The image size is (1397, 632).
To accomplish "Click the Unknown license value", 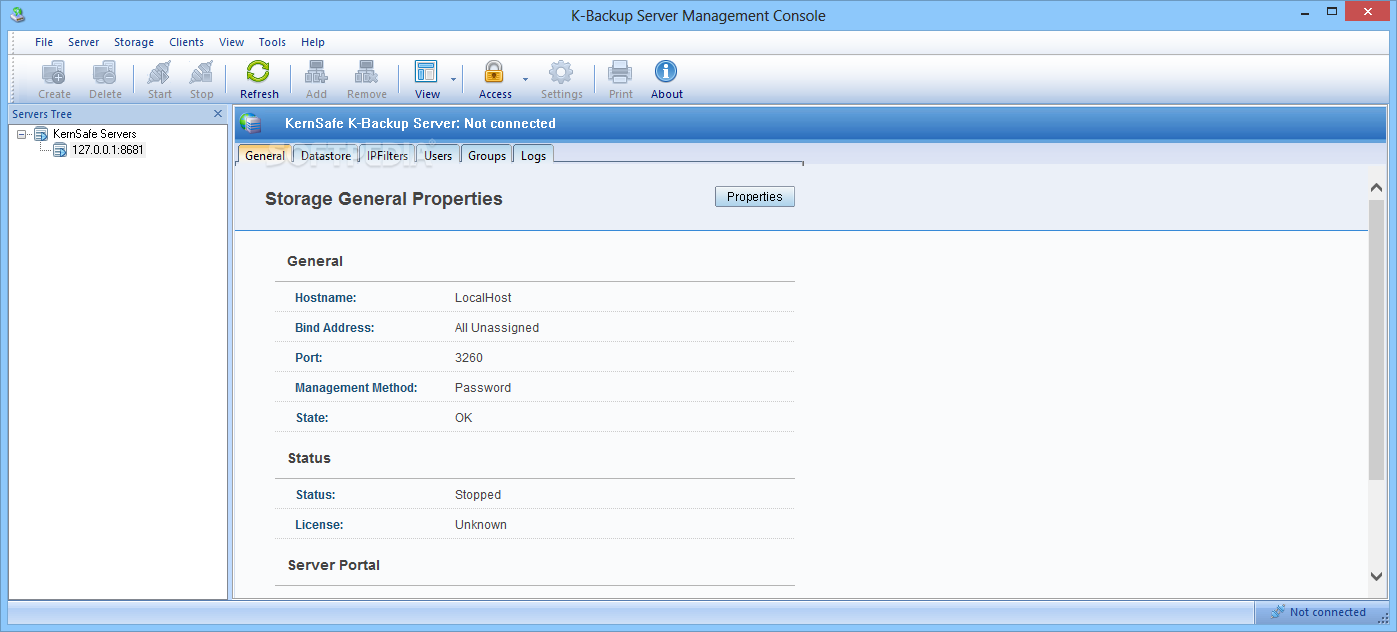I will (x=481, y=525).
